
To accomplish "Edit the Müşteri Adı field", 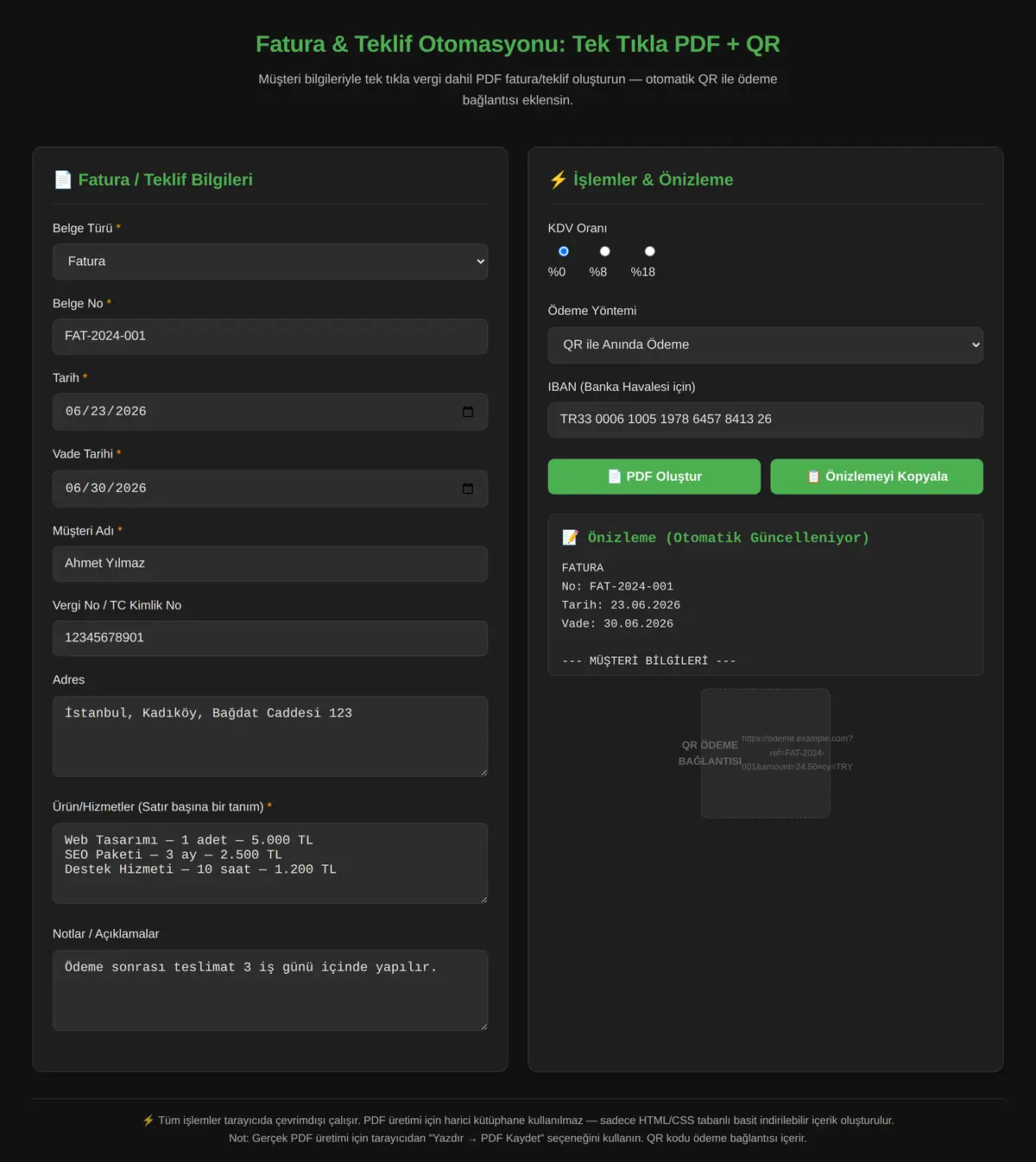I will click(x=270, y=564).
